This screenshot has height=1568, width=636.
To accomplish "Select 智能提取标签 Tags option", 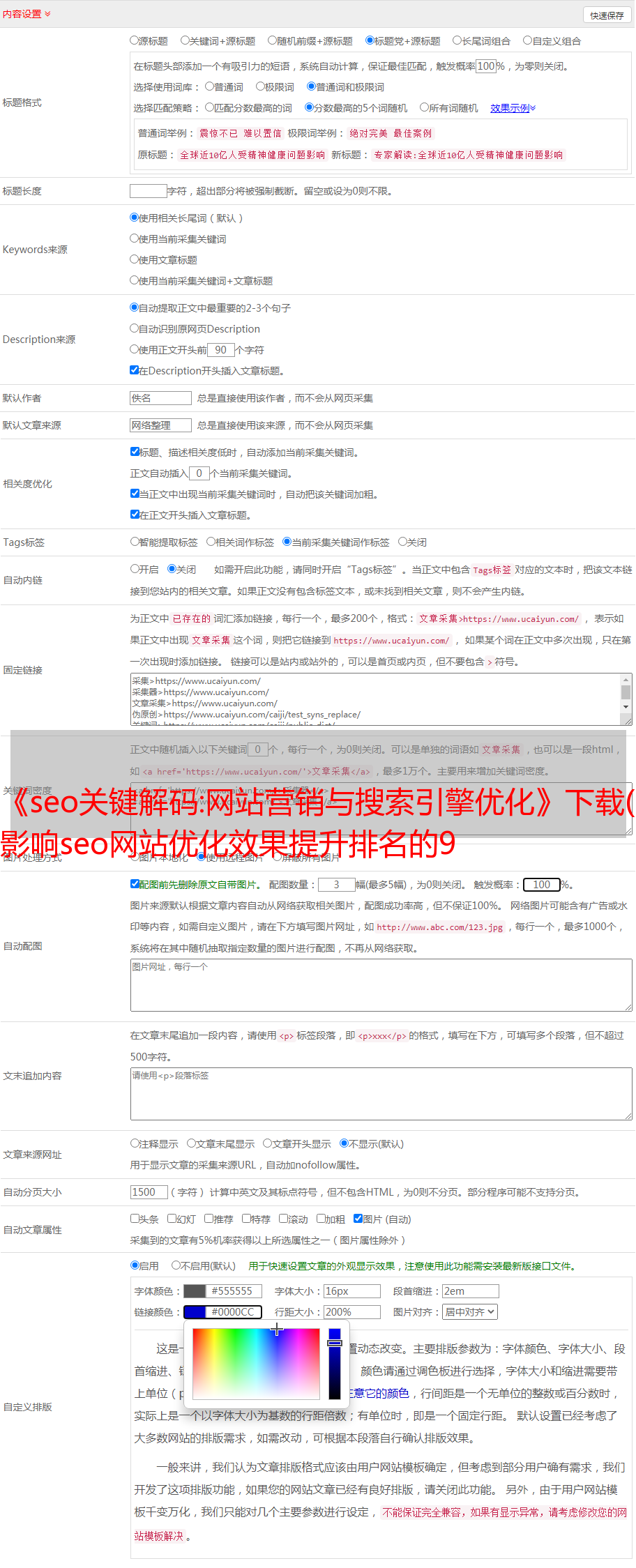I will click(x=135, y=542).
